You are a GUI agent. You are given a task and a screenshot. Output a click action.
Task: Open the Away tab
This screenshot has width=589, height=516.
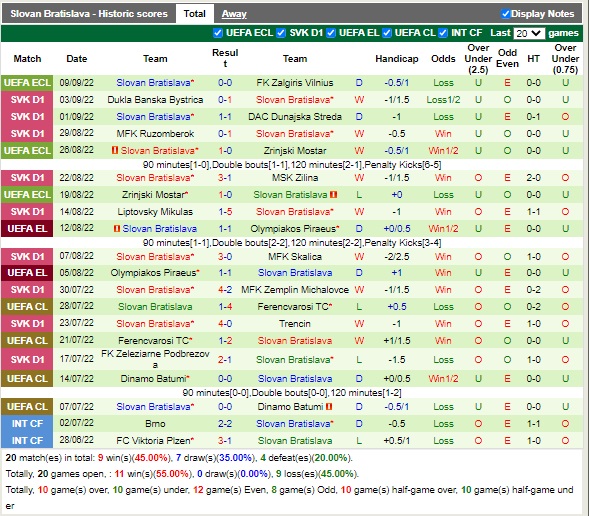coord(234,14)
